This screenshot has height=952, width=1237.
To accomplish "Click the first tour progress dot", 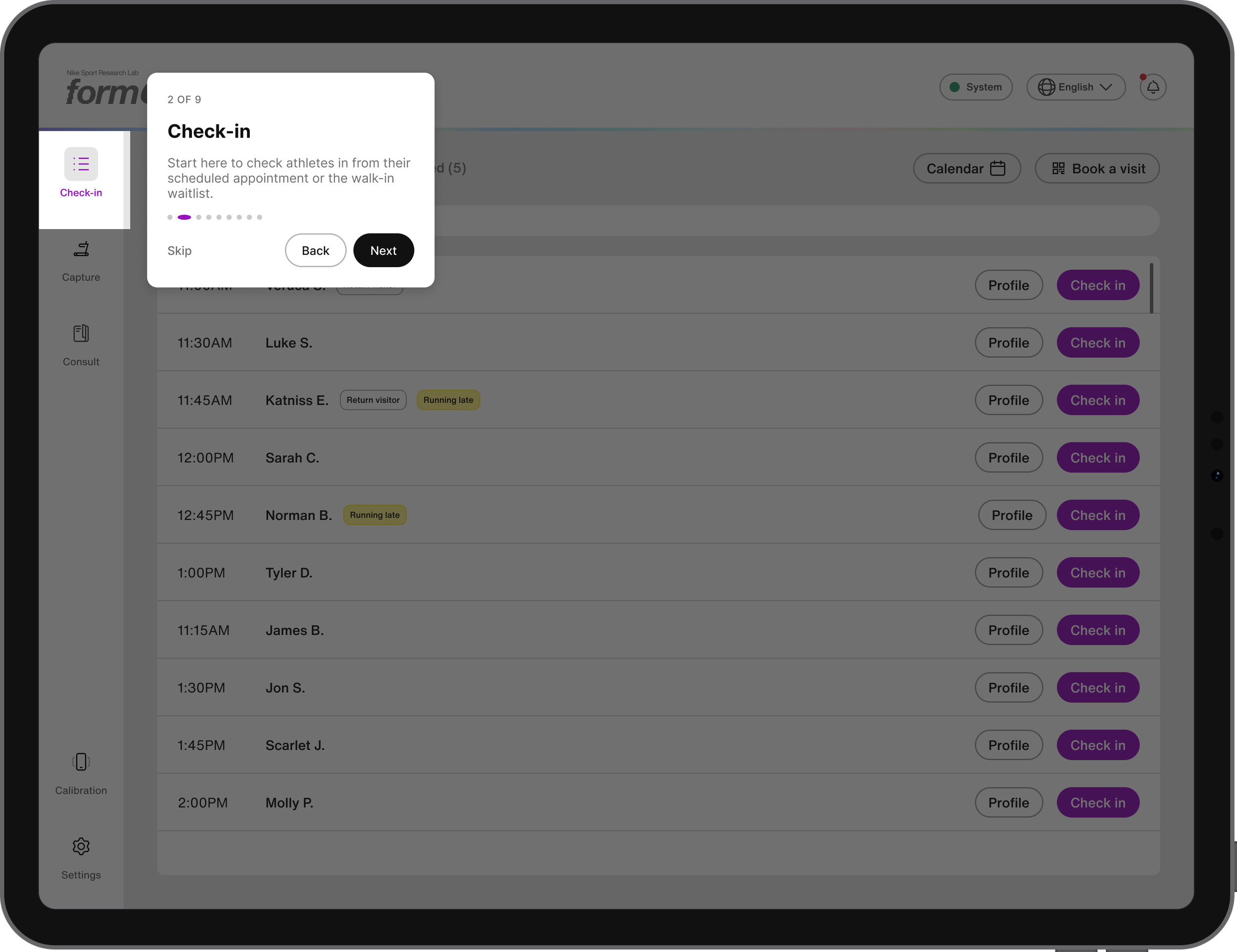I will click(170, 217).
